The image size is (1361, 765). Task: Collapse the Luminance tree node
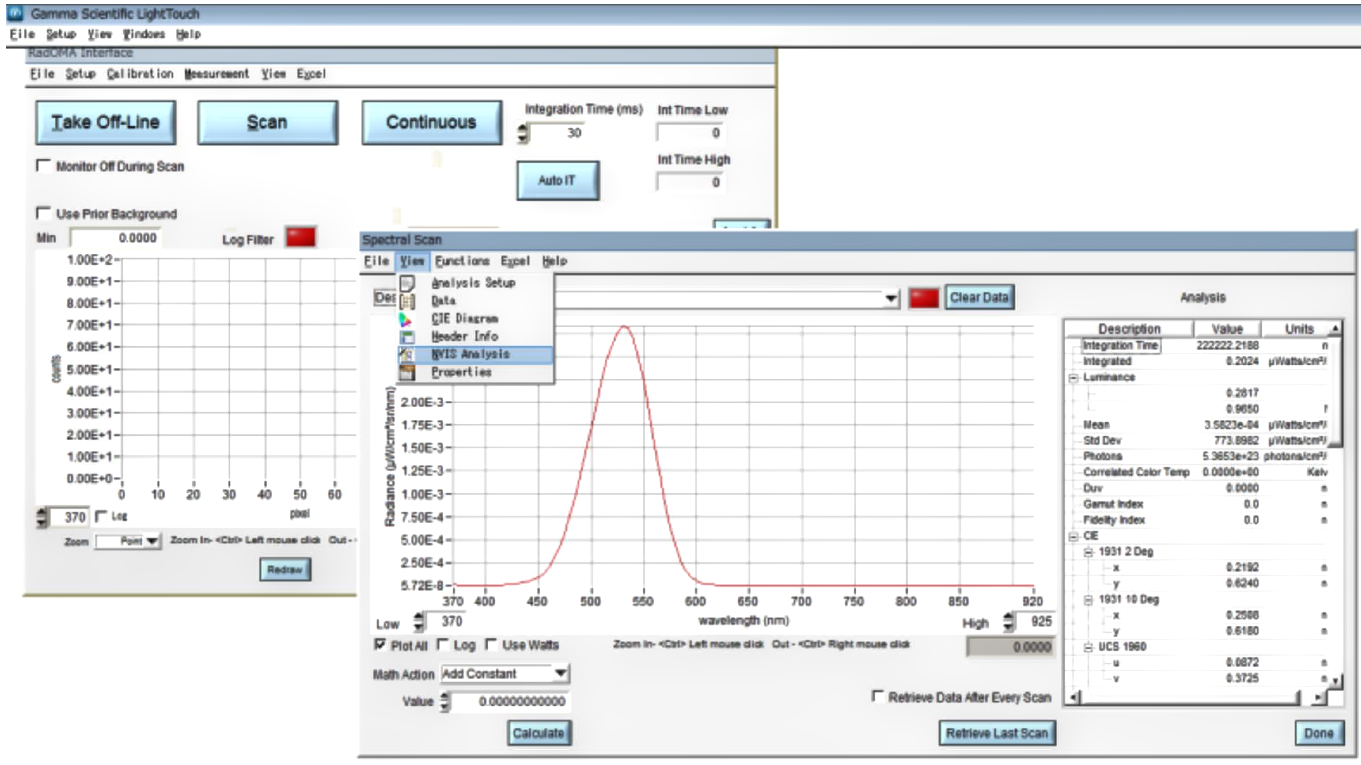(x=1072, y=378)
